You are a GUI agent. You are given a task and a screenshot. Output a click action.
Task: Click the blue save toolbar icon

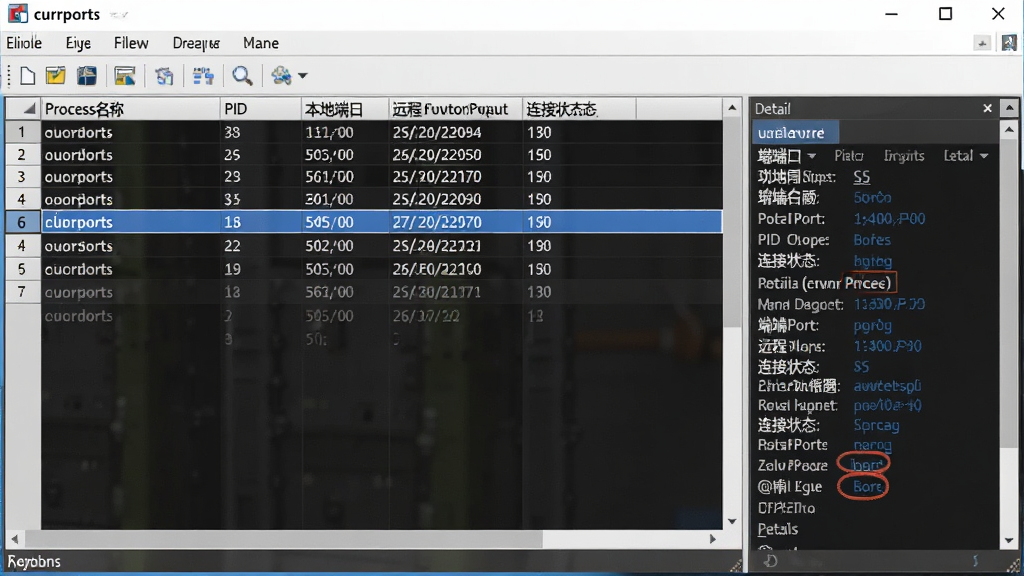(x=86, y=76)
